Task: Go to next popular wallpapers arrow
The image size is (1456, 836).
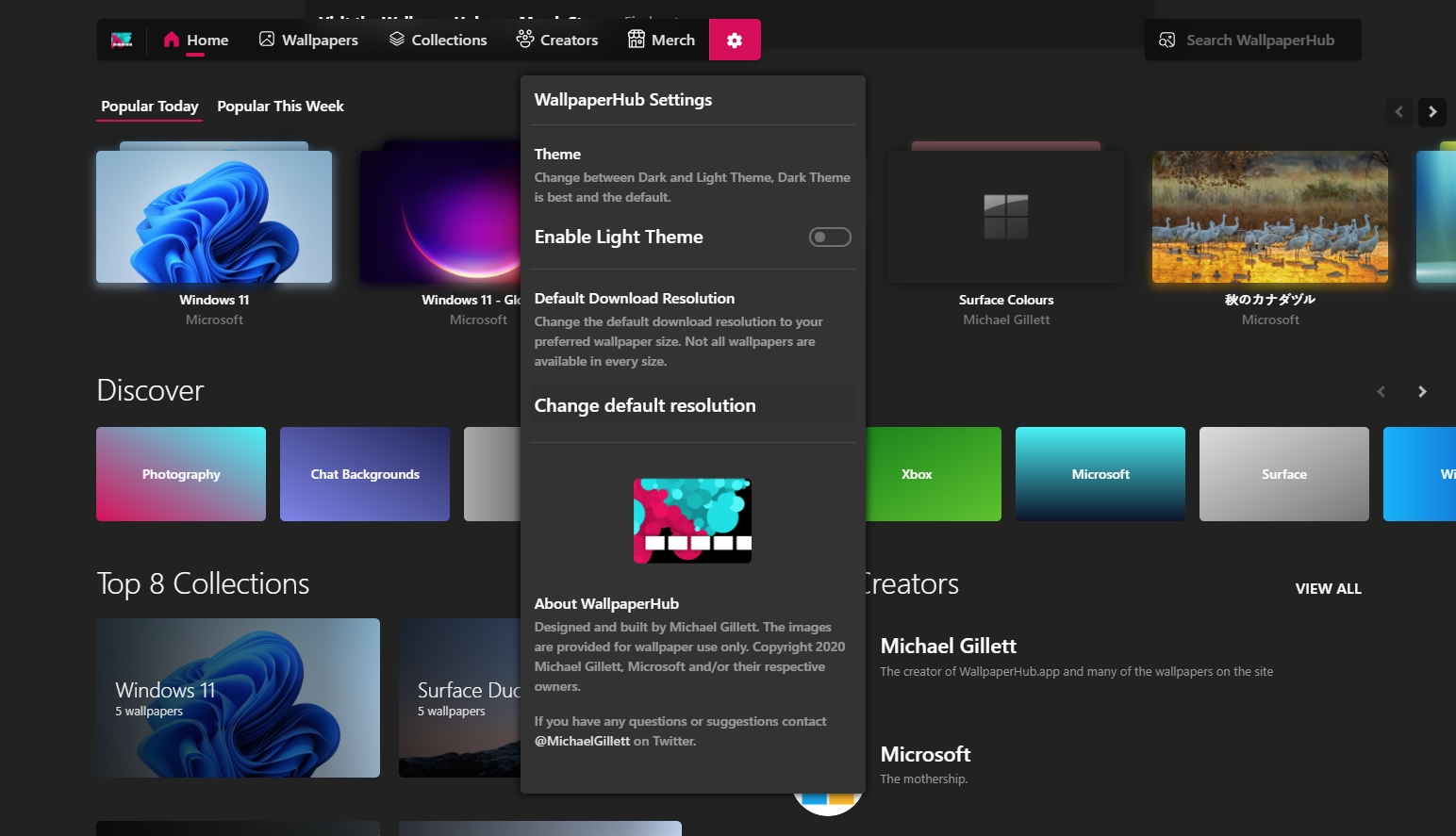Action: 1432,111
